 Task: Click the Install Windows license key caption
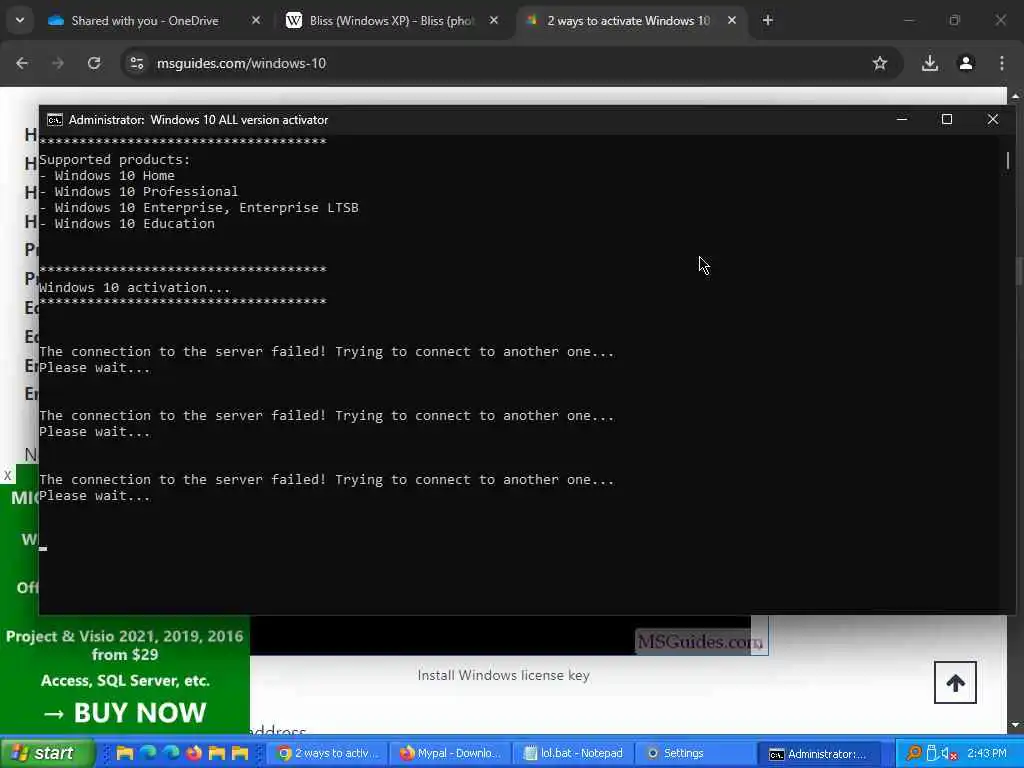pyautogui.click(x=504, y=675)
